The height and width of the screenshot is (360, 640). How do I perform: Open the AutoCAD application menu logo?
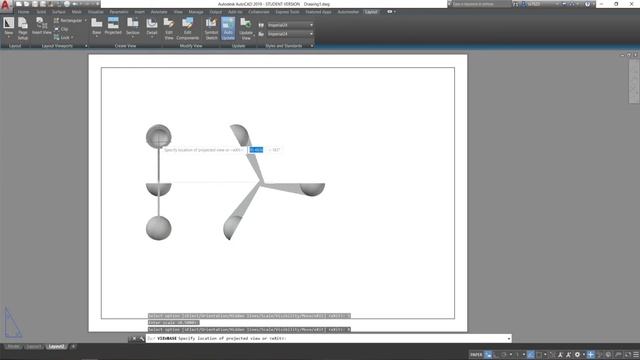click(x=6, y=5)
